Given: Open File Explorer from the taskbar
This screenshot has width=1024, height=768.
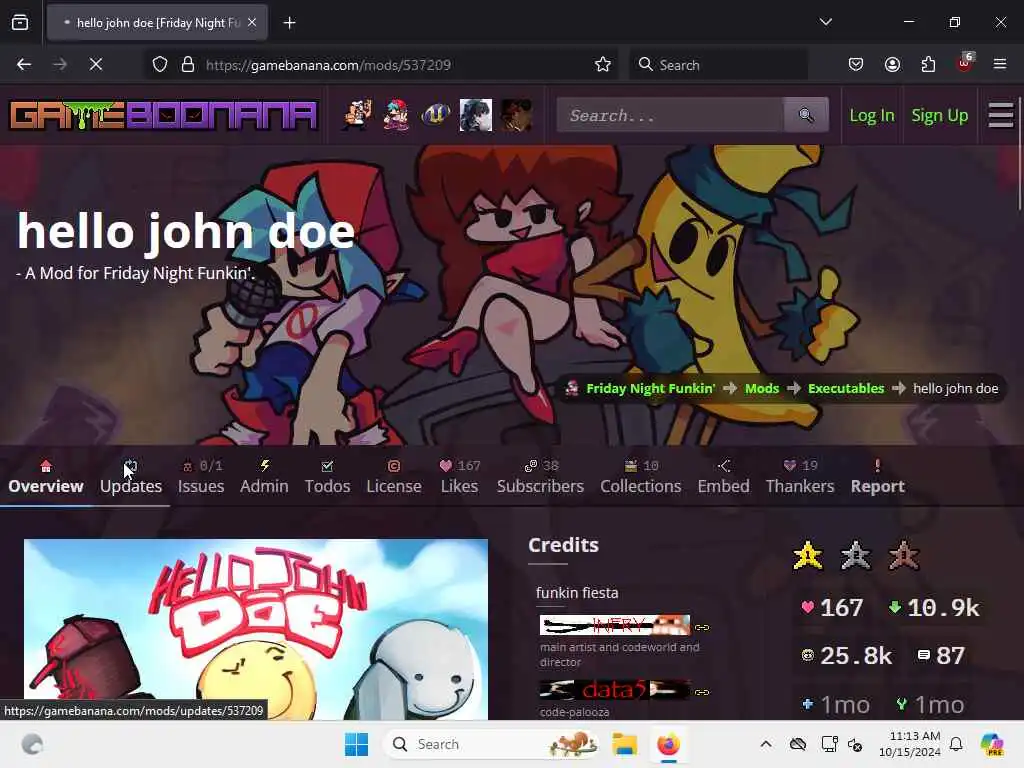Looking at the screenshot, I should 624,744.
